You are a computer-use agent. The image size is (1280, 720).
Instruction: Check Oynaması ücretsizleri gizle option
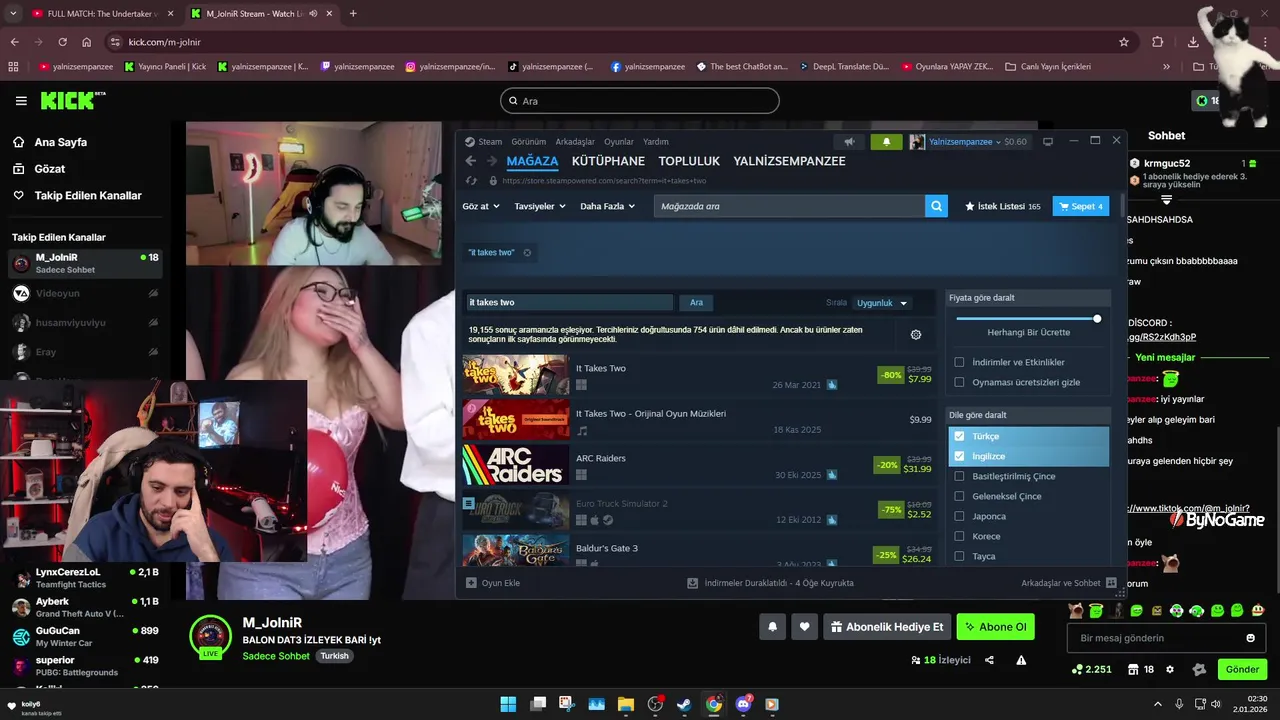click(x=959, y=382)
